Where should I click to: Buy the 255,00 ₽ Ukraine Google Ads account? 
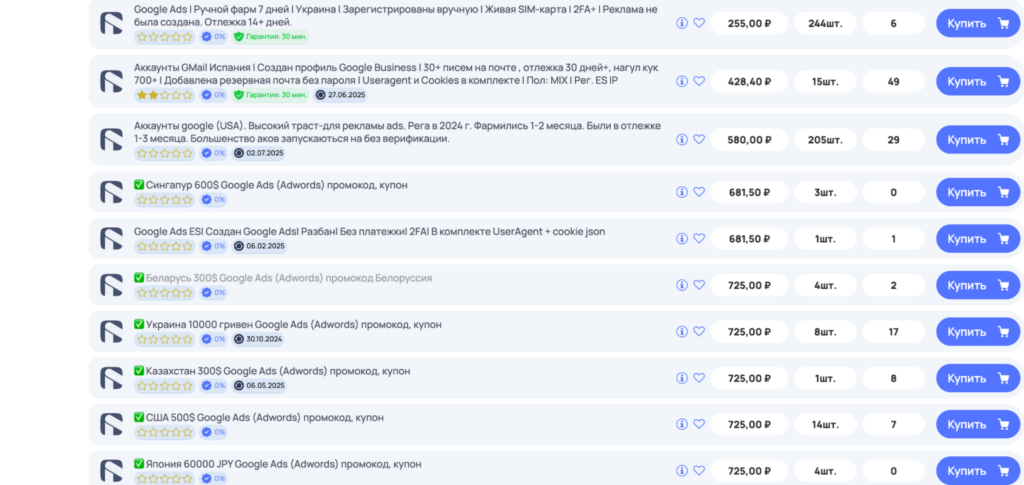pyautogui.click(x=978, y=23)
